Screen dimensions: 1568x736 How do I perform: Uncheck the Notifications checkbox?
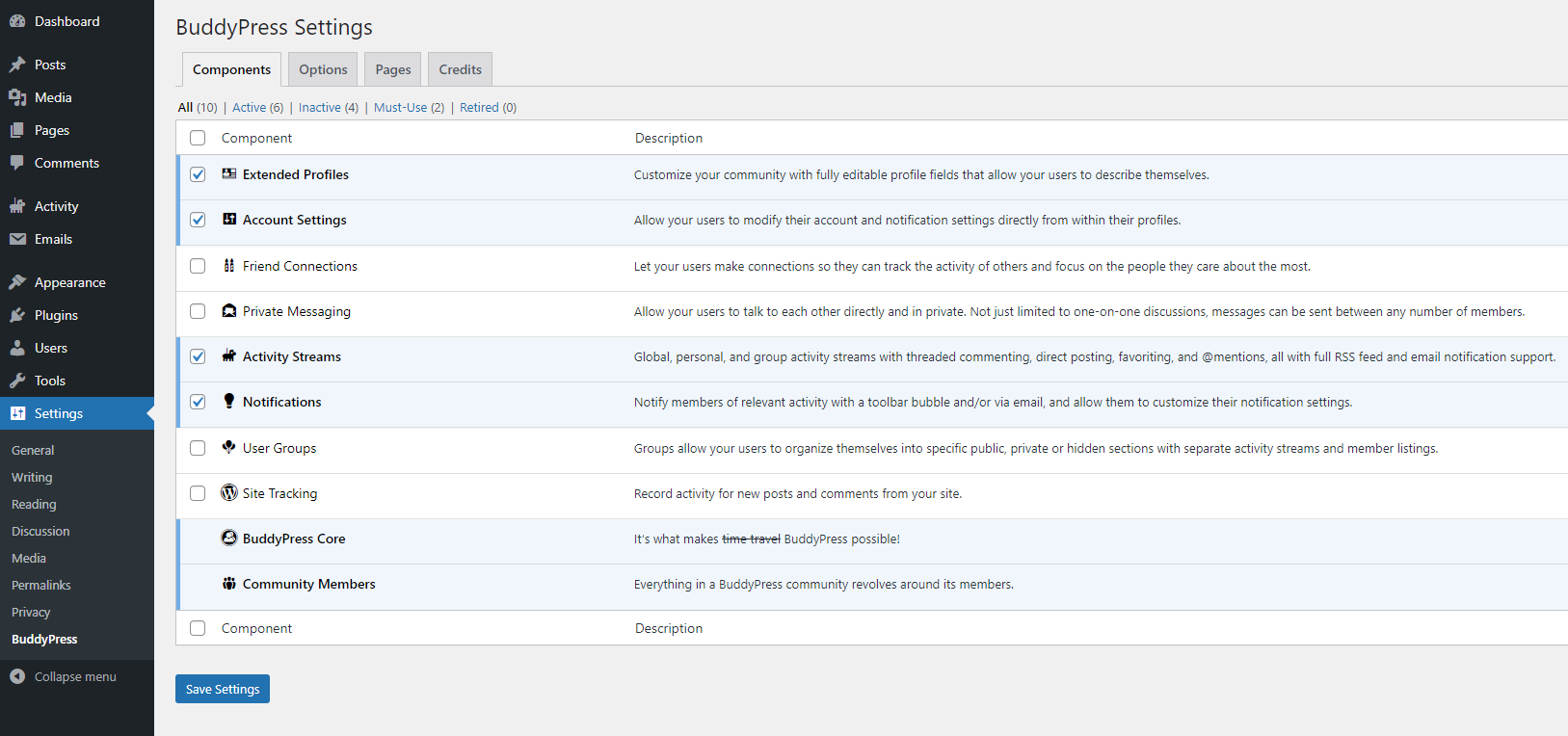coord(198,402)
